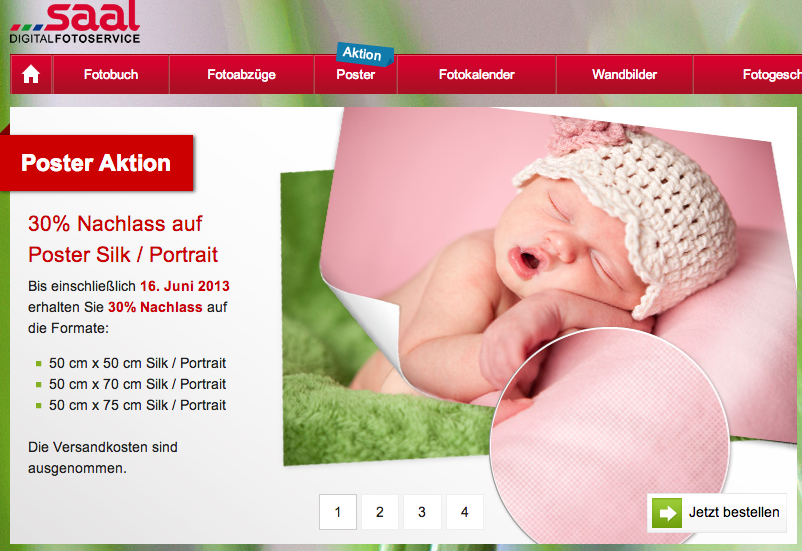
Task: Show slide 4 of the banner
Action: pos(464,512)
